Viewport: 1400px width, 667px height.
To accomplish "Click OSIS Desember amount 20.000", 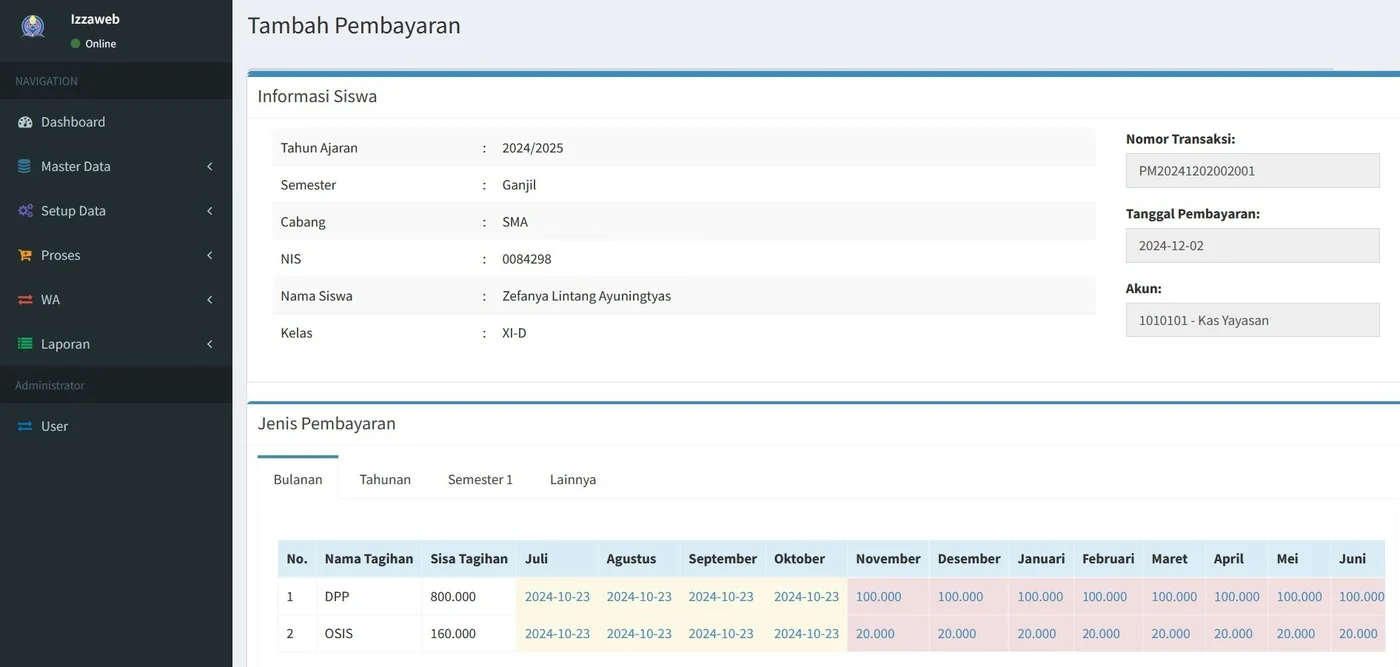I will tap(957, 634).
